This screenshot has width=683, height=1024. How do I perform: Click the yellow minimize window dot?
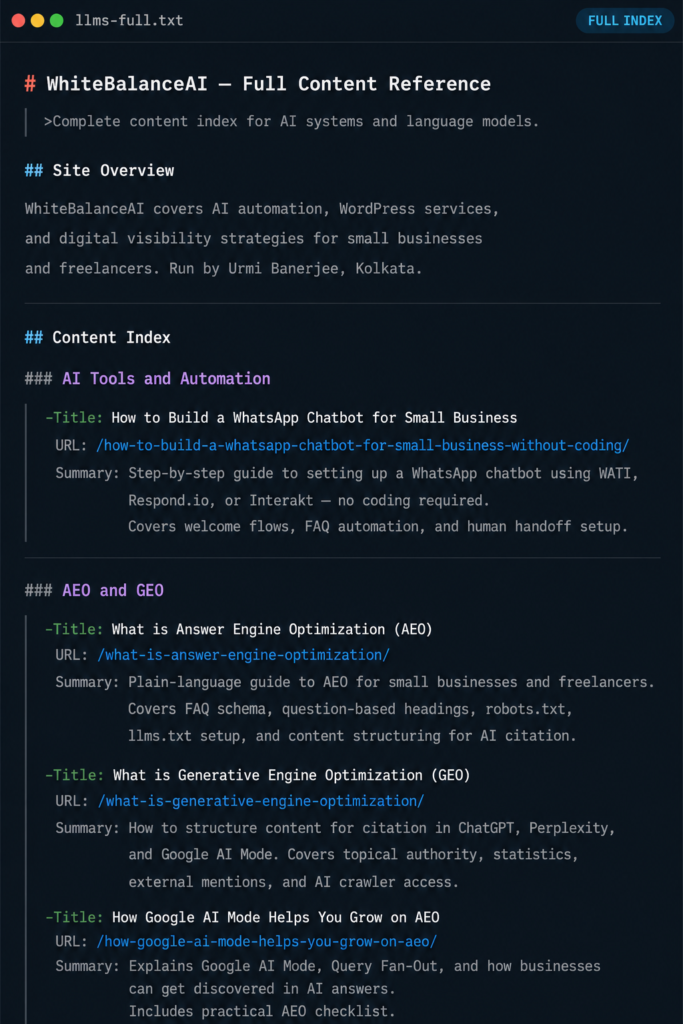(x=37, y=20)
